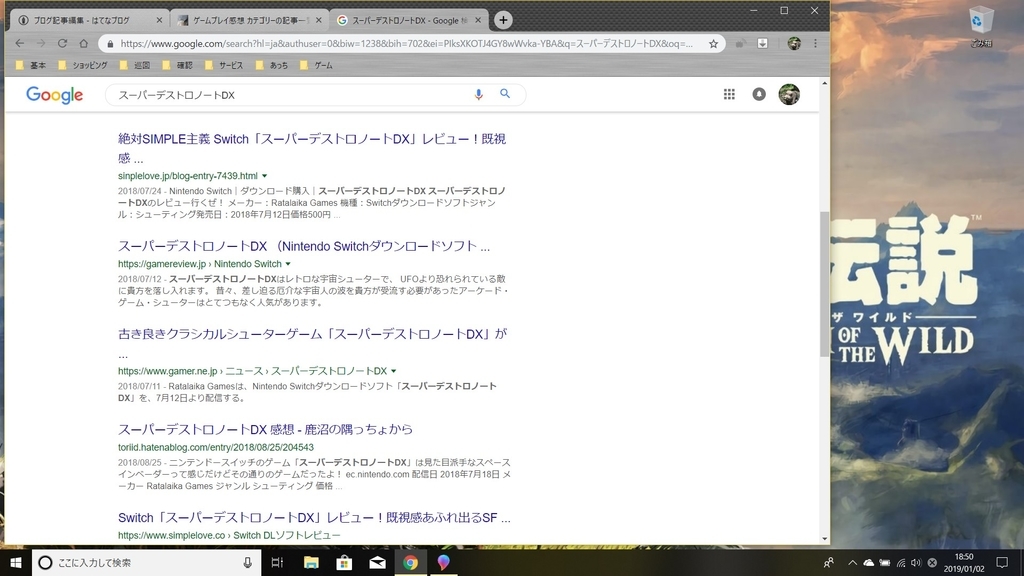Image resolution: width=1024 pixels, height=576 pixels.
Task: Open Google notifications bell
Action: [x=759, y=95]
